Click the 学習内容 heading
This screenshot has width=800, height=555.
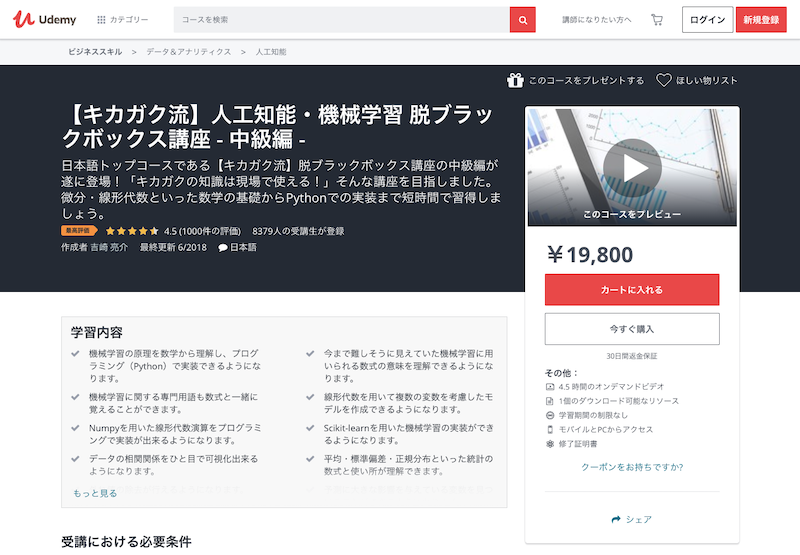pyautogui.click(x=97, y=333)
